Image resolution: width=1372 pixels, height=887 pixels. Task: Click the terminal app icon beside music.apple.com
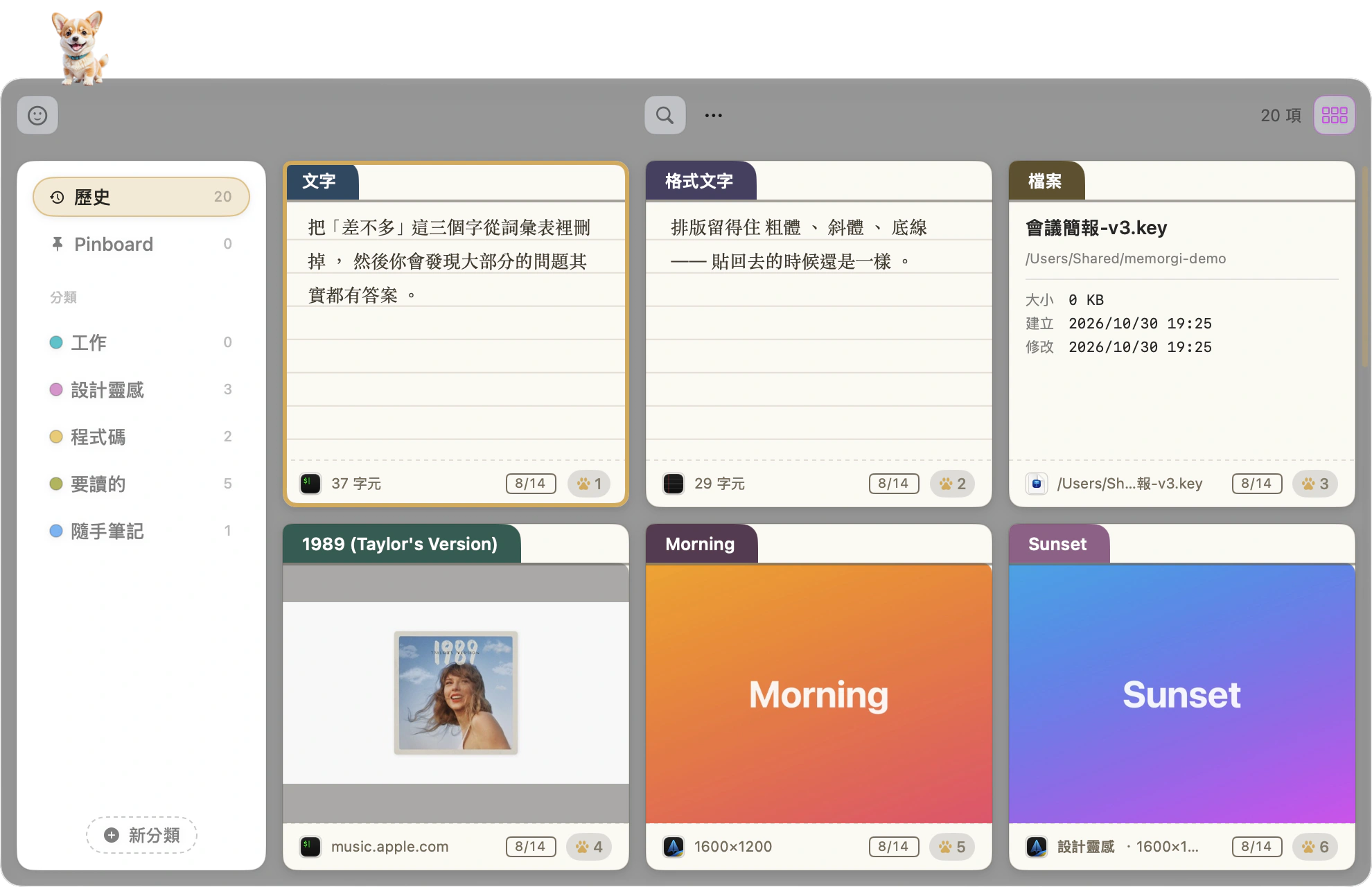[x=310, y=847]
